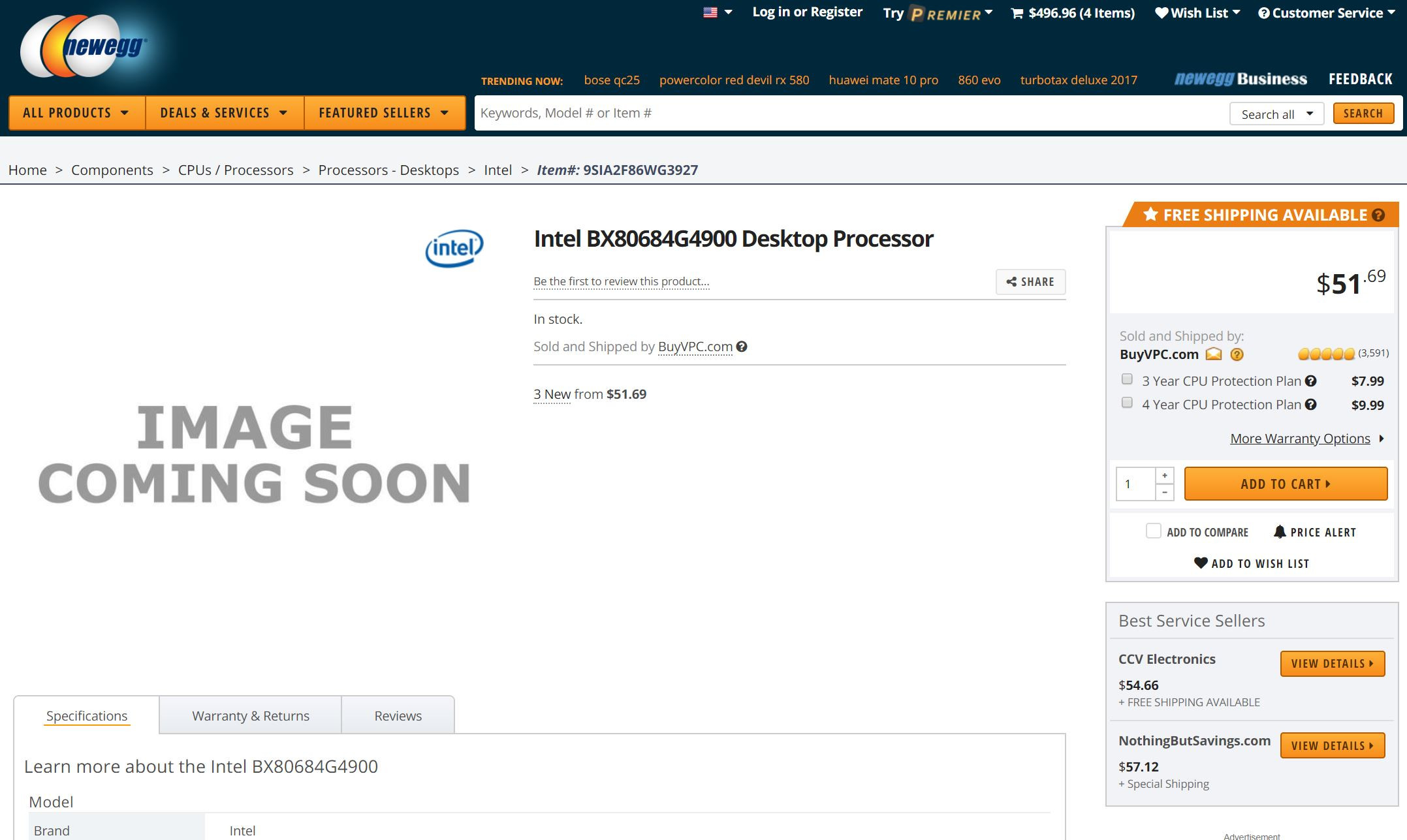
Task: Open the More Warranty Options link
Action: [x=1300, y=439]
